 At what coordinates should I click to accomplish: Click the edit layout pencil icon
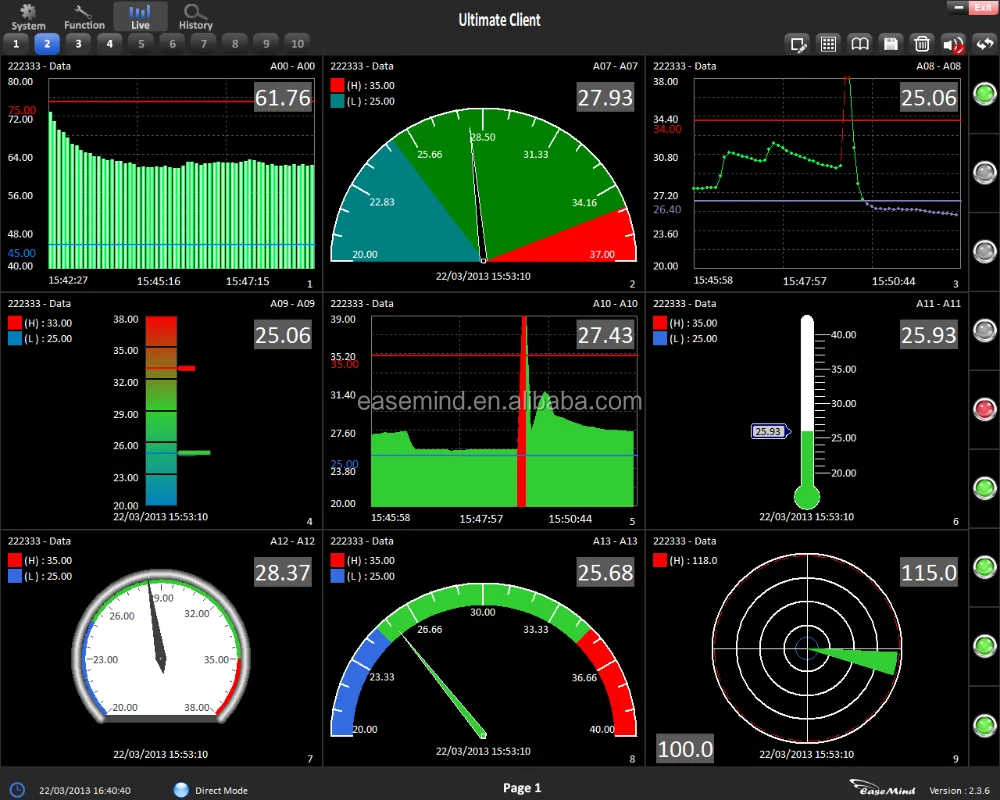click(x=797, y=43)
